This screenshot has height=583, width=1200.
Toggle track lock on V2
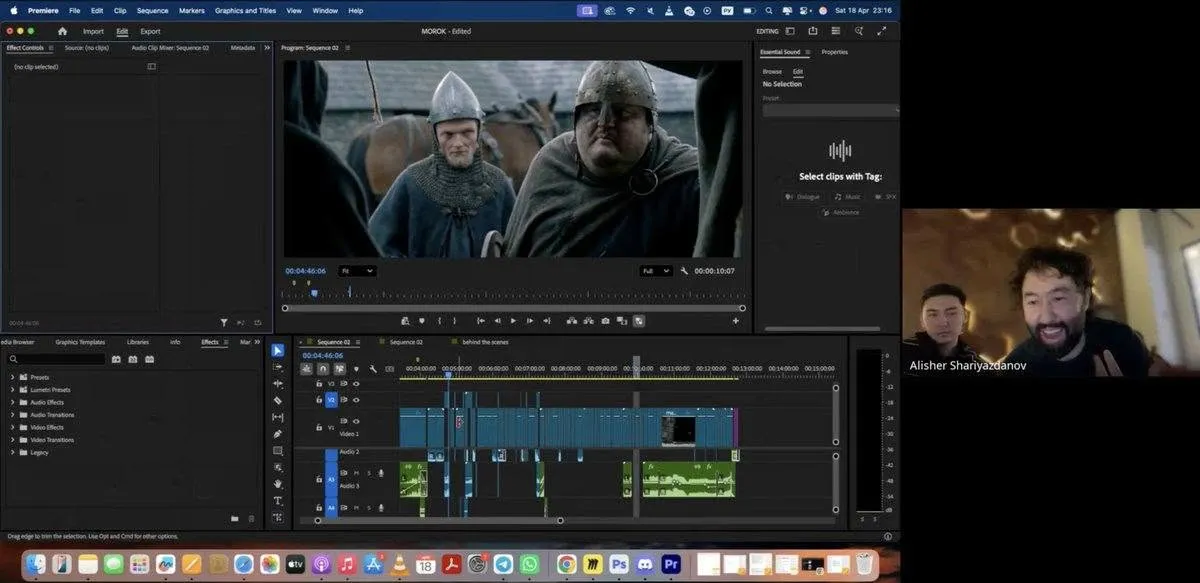coord(320,400)
